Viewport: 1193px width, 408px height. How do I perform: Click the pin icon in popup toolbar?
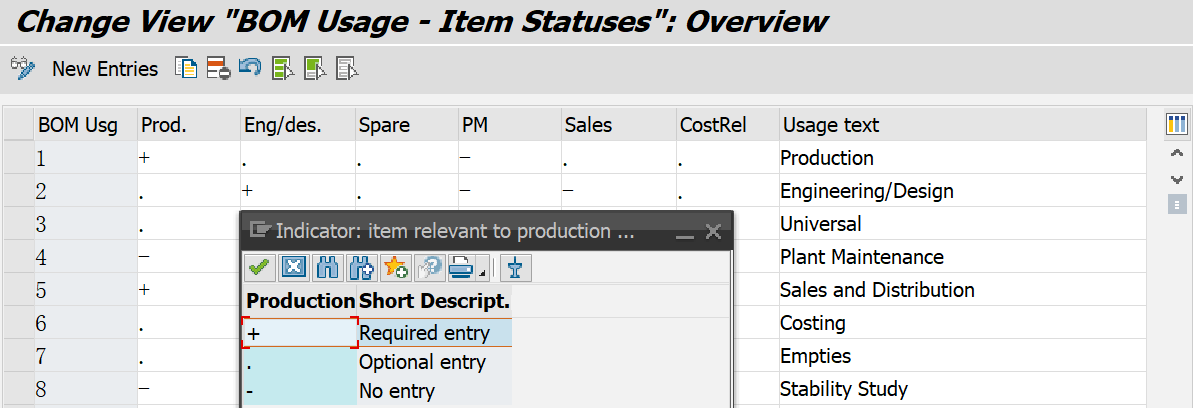tap(515, 267)
